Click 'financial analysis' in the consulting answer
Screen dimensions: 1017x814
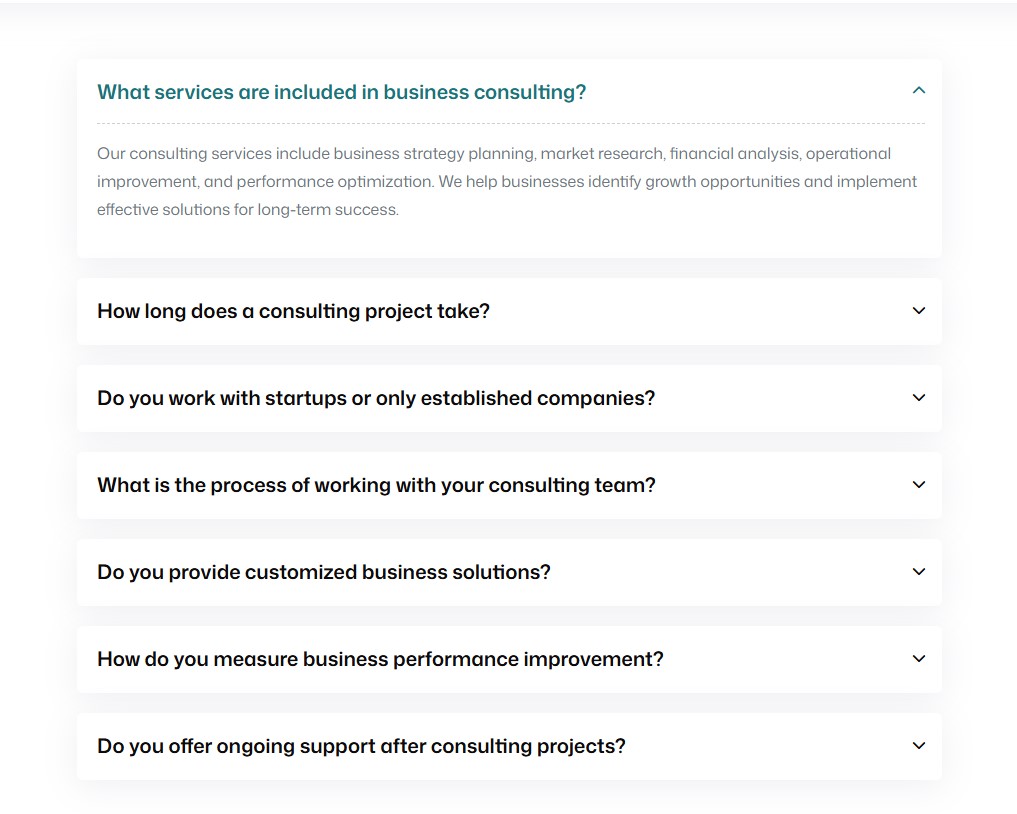[x=733, y=154]
